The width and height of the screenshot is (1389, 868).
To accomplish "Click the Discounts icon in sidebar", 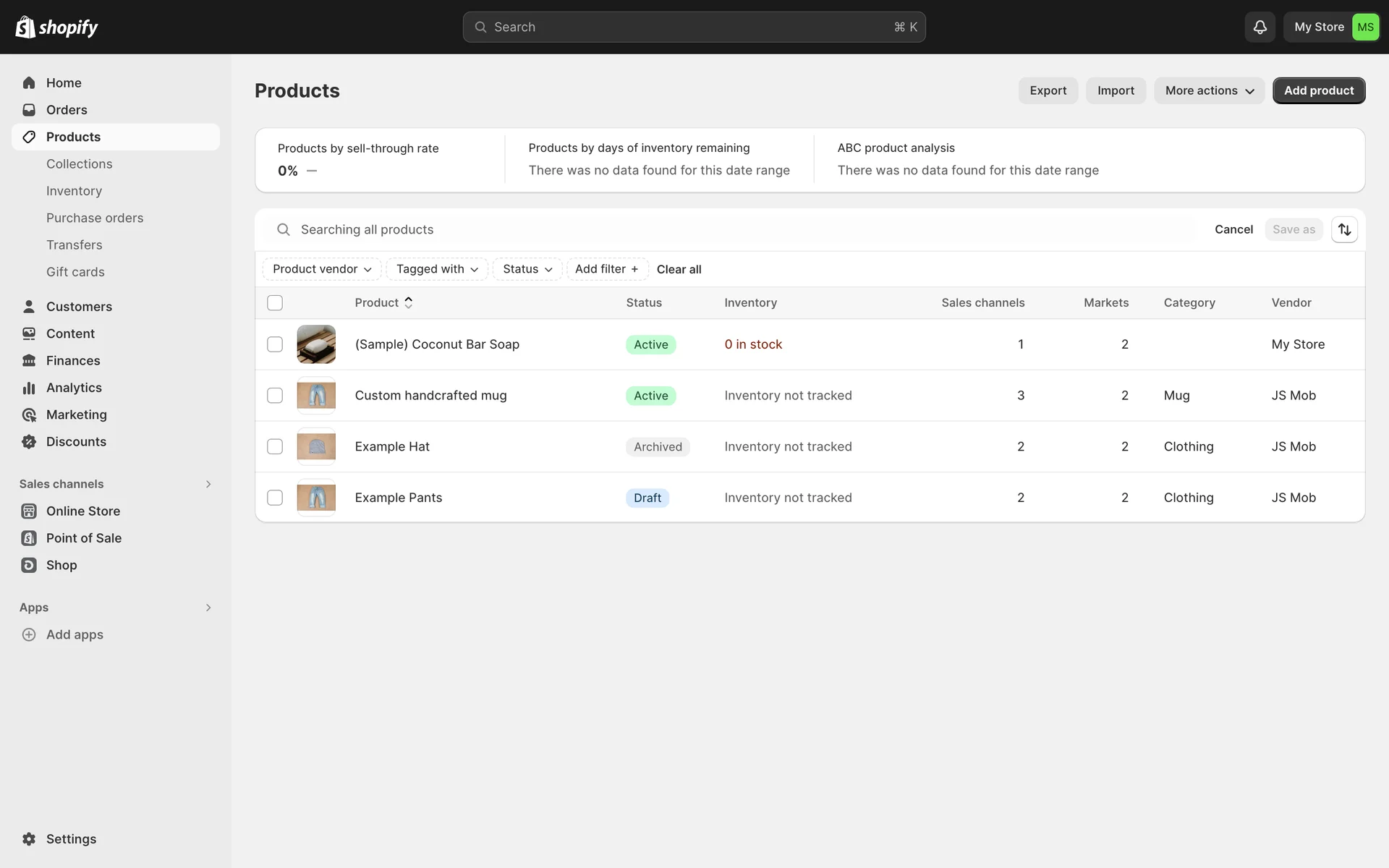I will pos(29,442).
